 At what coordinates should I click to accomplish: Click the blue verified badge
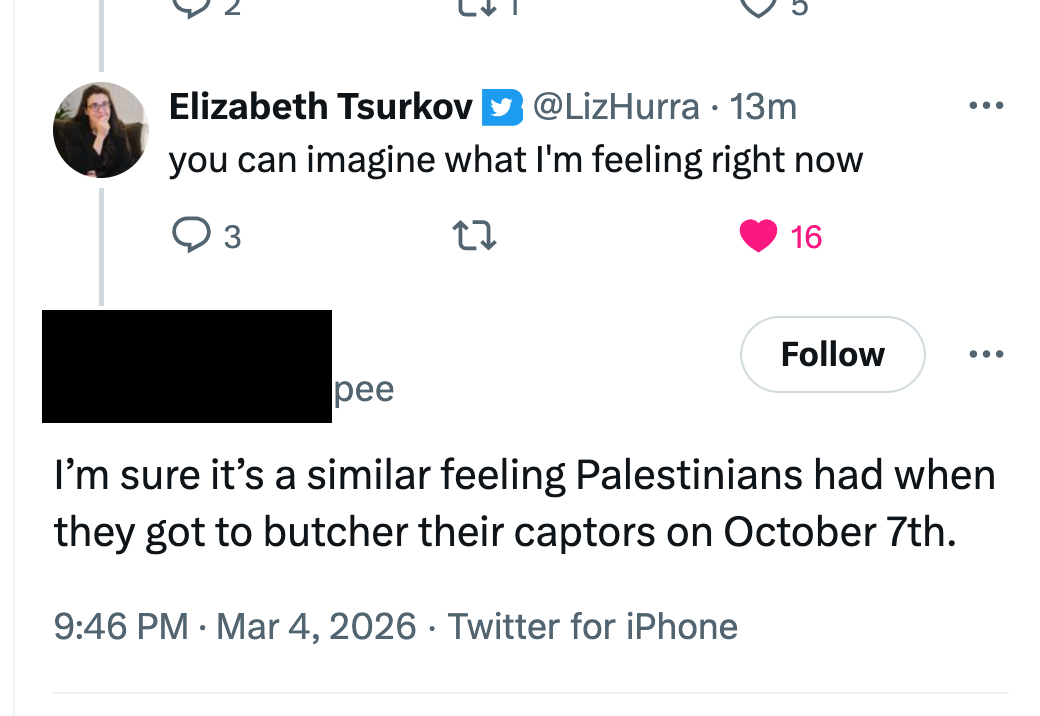click(x=502, y=107)
